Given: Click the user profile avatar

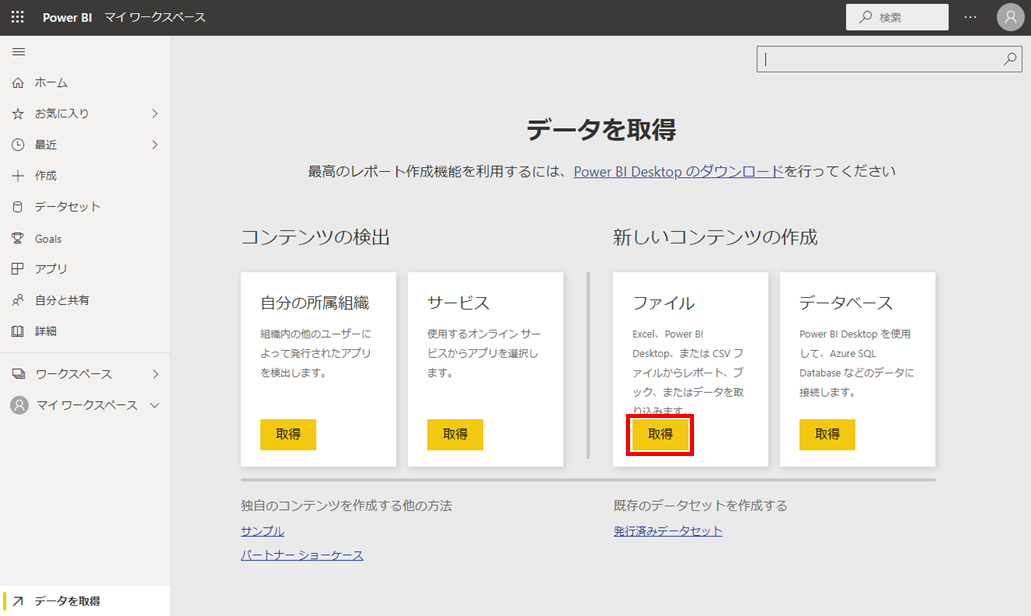Looking at the screenshot, I should (x=1010, y=17).
